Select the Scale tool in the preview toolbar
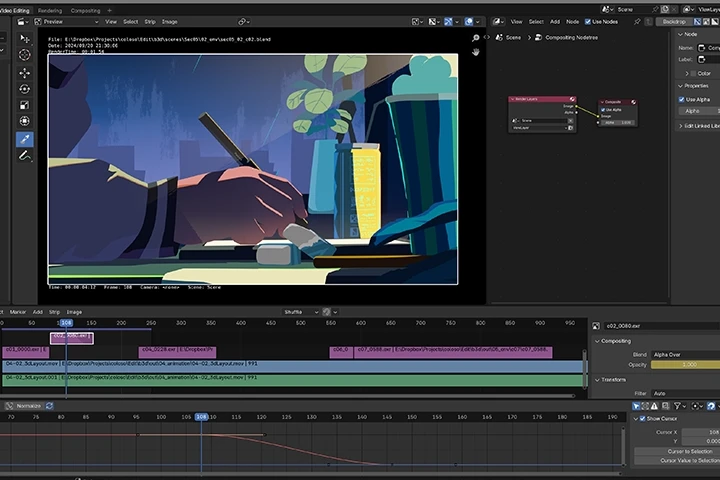This screenshot has height=480, width=720. 24,105
